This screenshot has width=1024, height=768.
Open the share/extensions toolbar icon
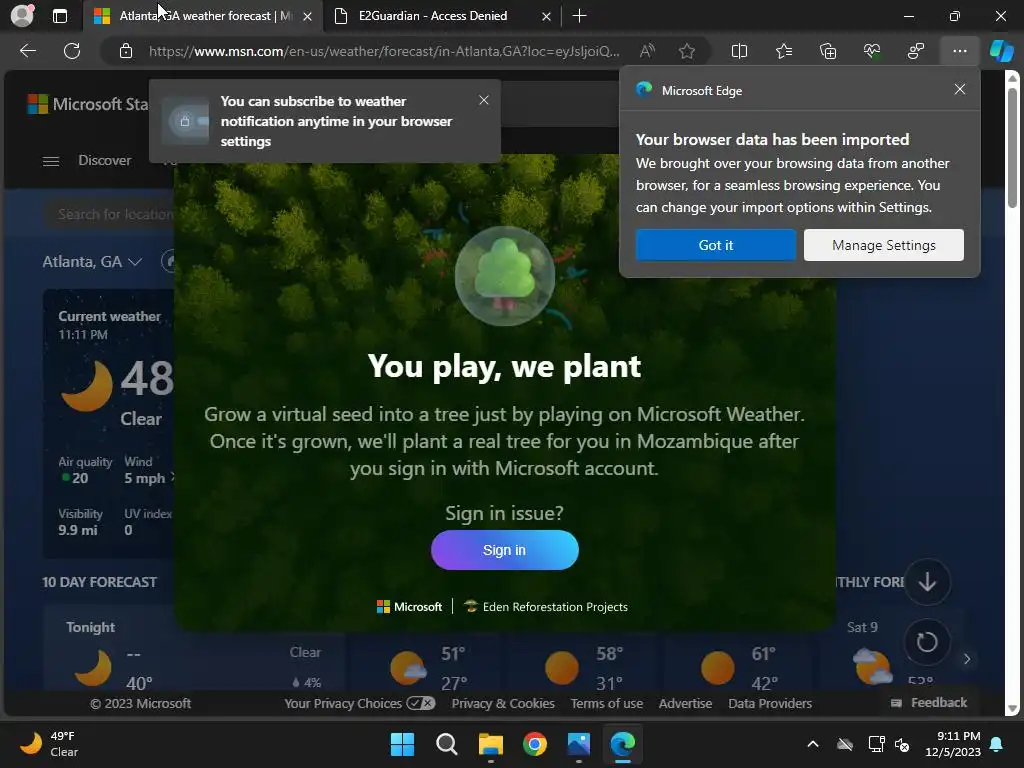[x=916, y=51]
